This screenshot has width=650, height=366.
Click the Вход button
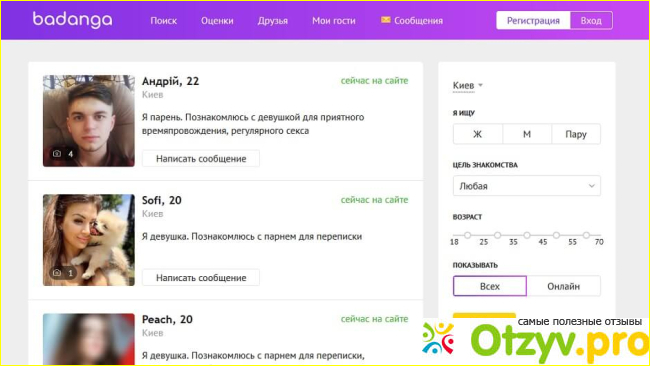591,20
